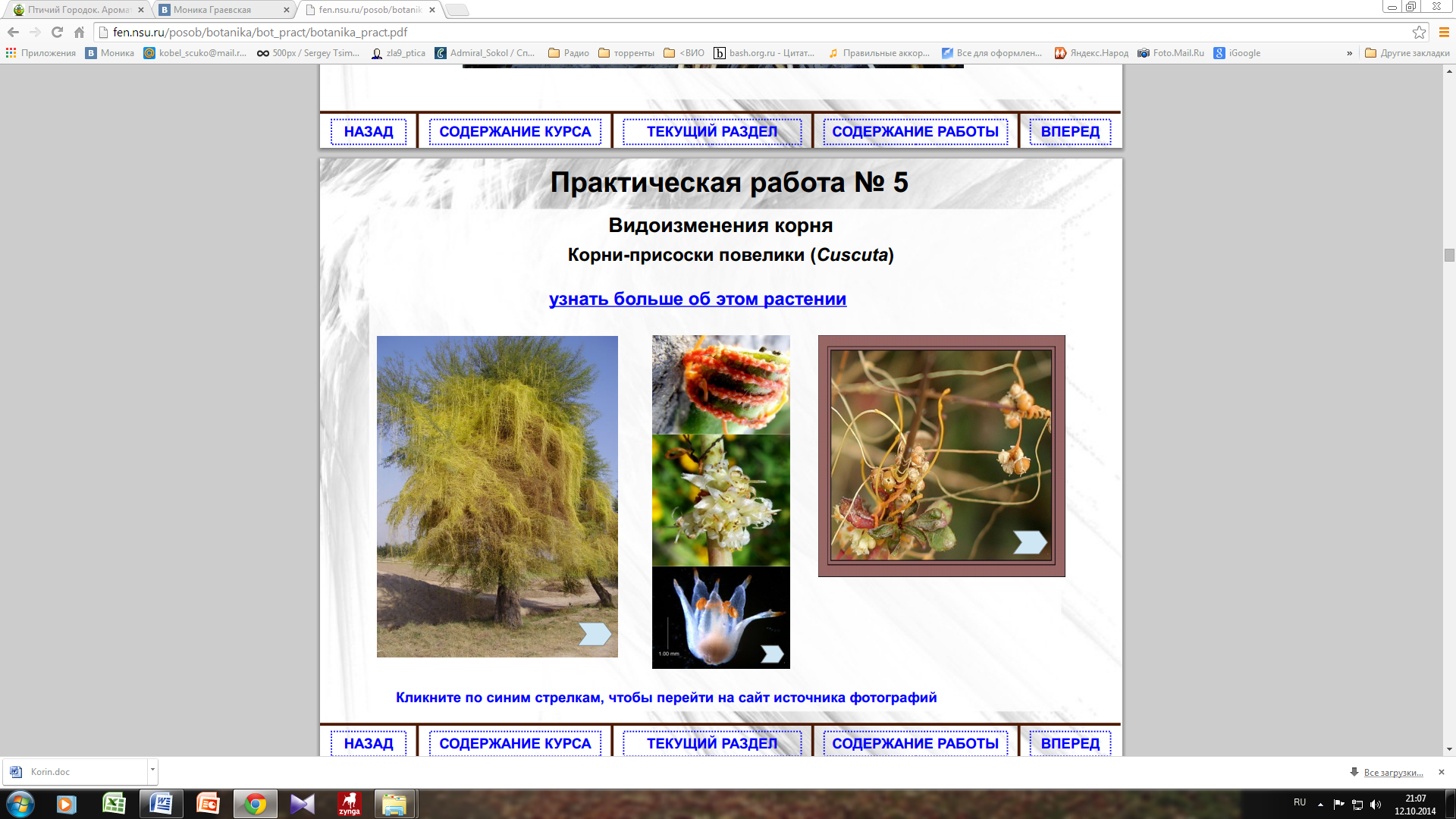This screenshot has height=819, width=1456.
Task: Open Word from the taskbar
Action: [x=162, y=804]
